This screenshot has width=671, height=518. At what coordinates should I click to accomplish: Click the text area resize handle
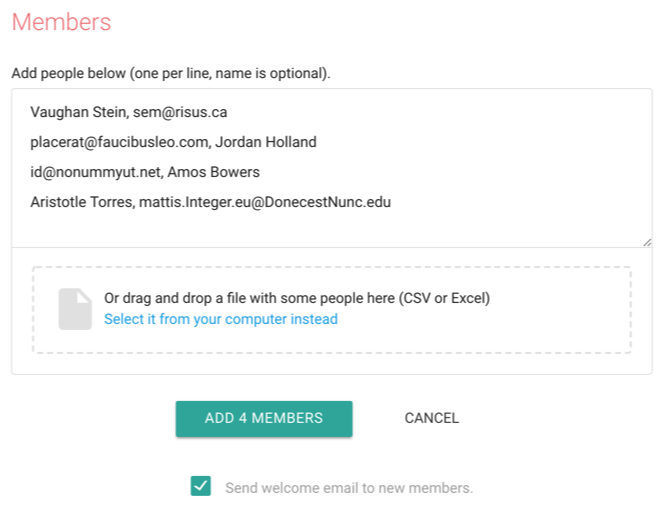point(646,241)
